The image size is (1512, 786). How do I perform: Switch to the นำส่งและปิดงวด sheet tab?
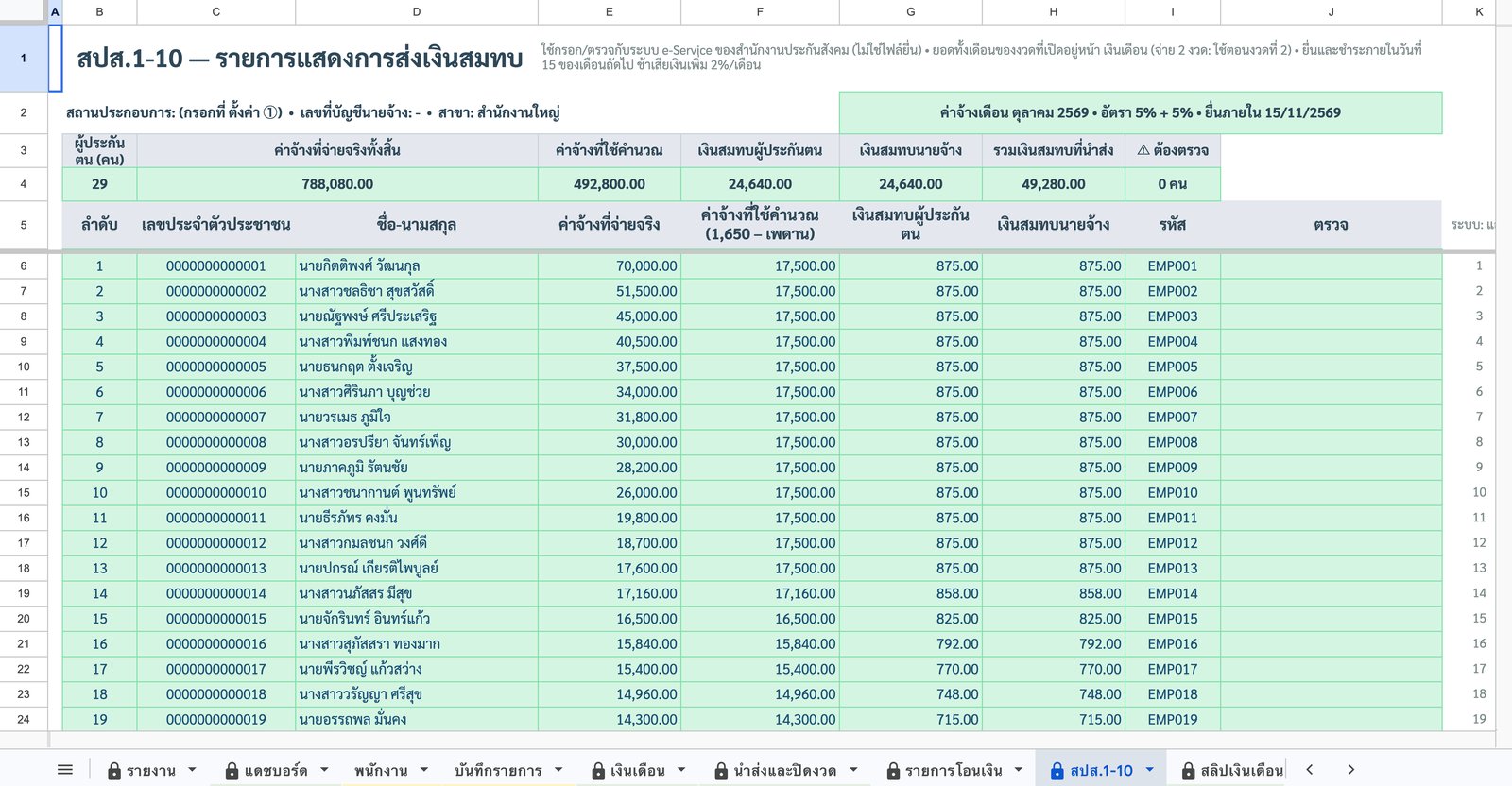(785, 770)
